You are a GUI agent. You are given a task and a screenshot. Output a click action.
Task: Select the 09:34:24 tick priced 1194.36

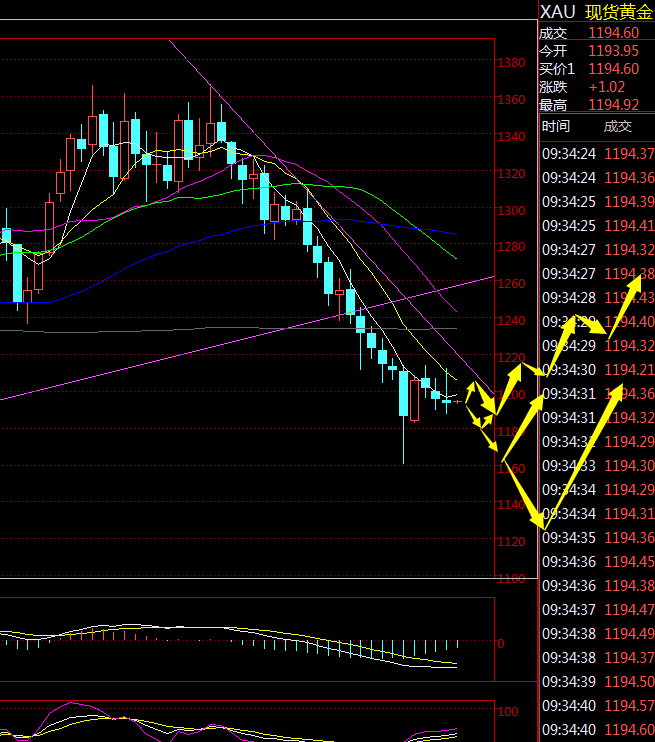click(597, 178)
